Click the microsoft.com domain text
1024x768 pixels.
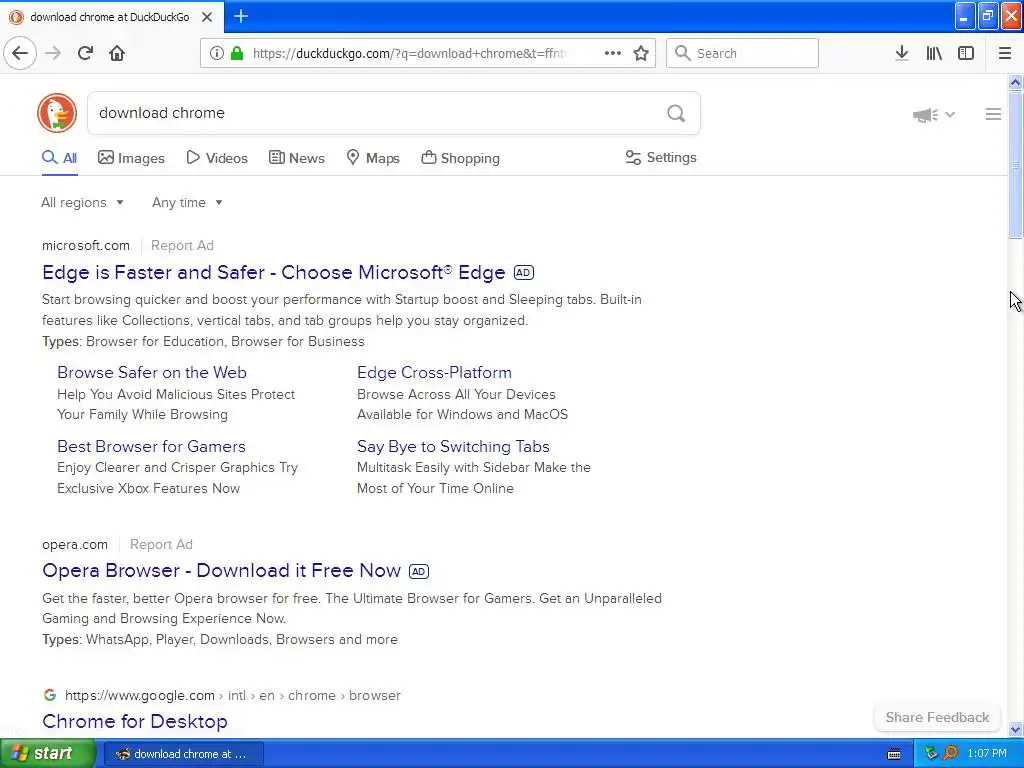tap(86, 246)
